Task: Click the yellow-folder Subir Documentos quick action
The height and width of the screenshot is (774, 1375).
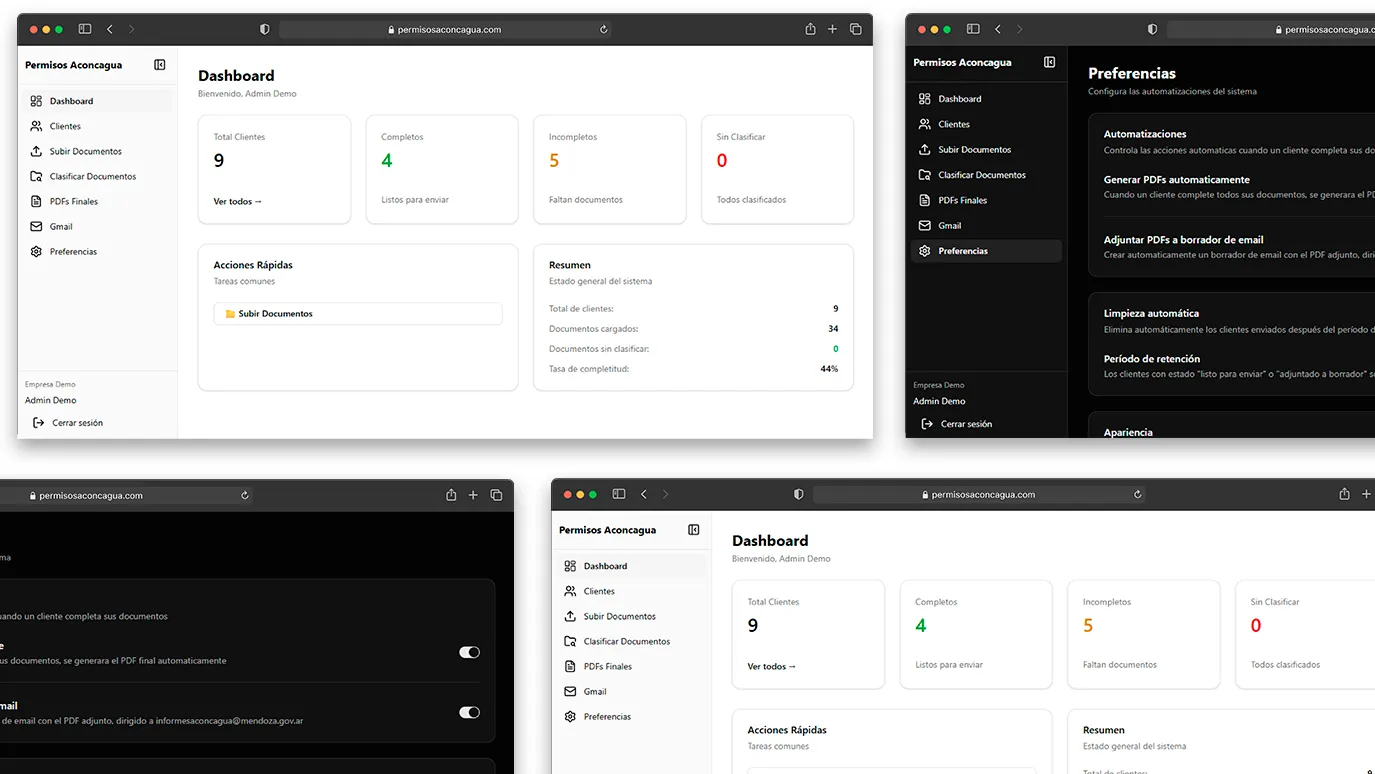Action: 357,314
